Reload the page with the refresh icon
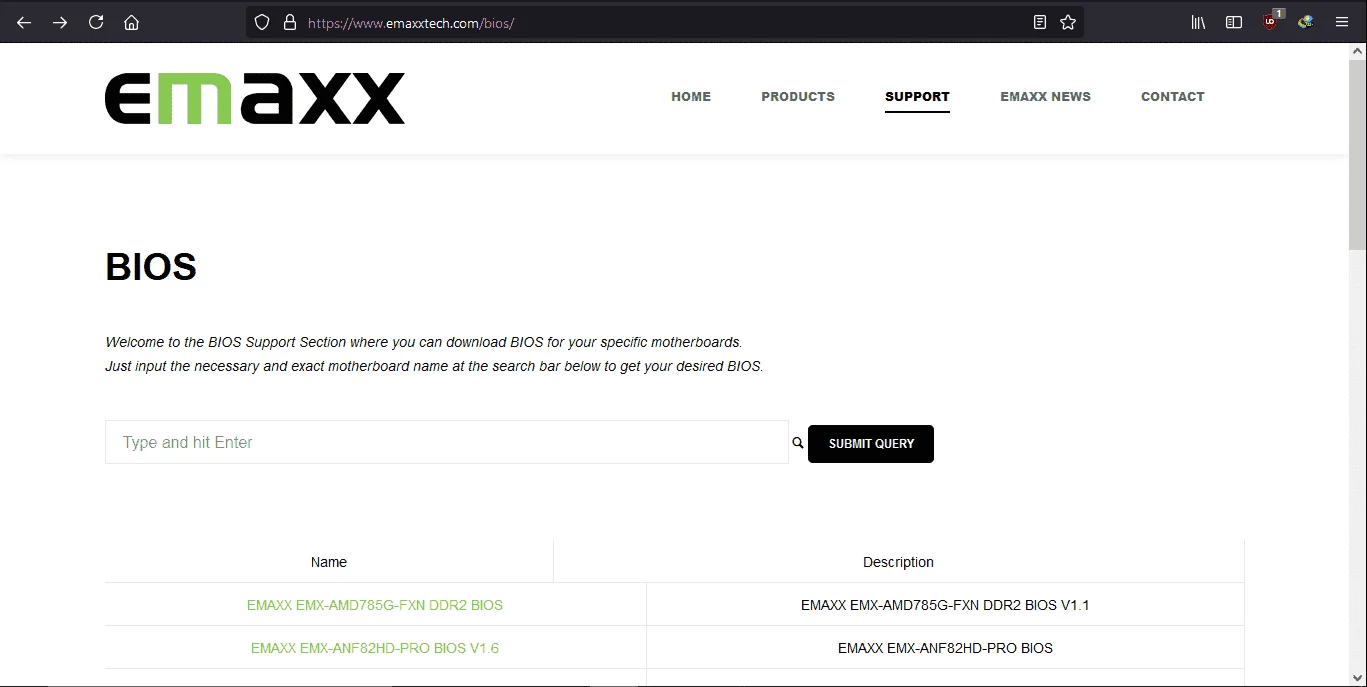 [96, 22]
